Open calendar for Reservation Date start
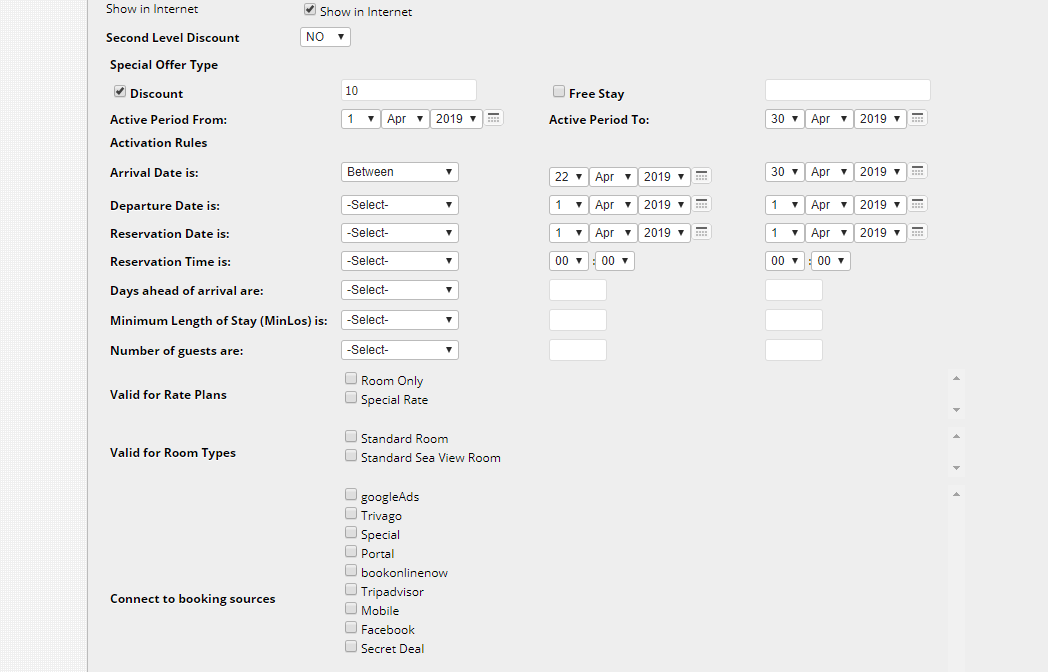 [x=701, y=232]
